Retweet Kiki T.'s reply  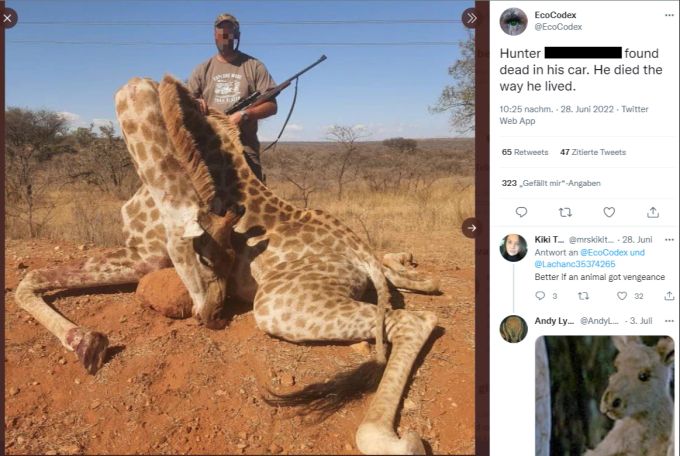click(584, 296)
